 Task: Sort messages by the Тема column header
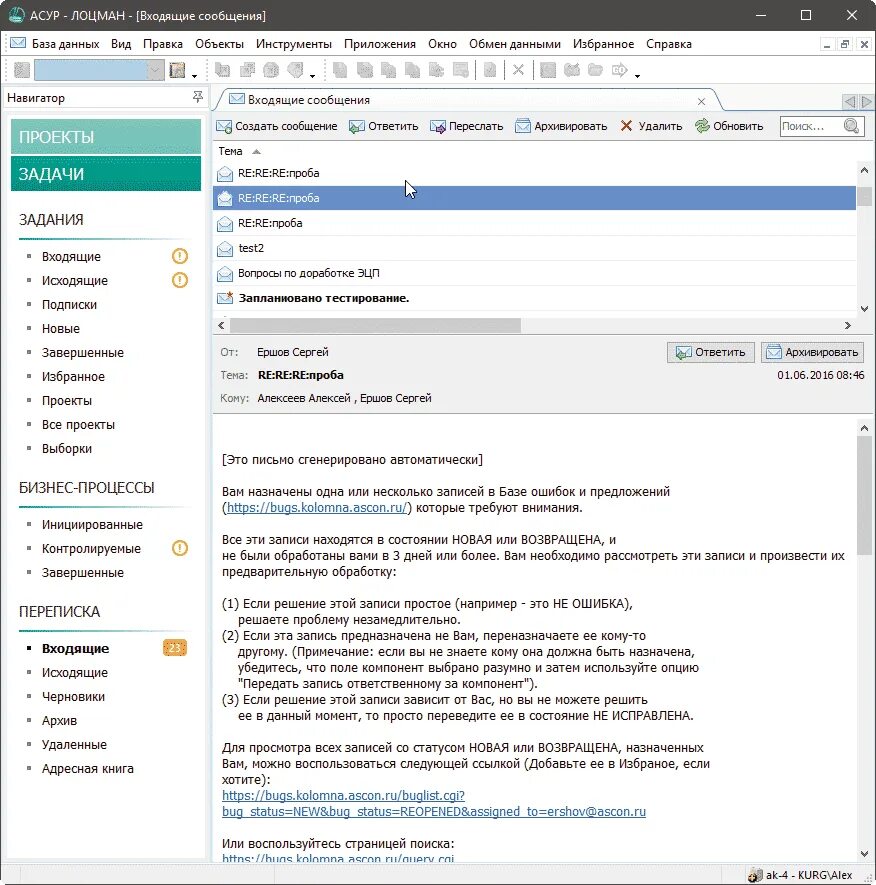click(230, 151)
